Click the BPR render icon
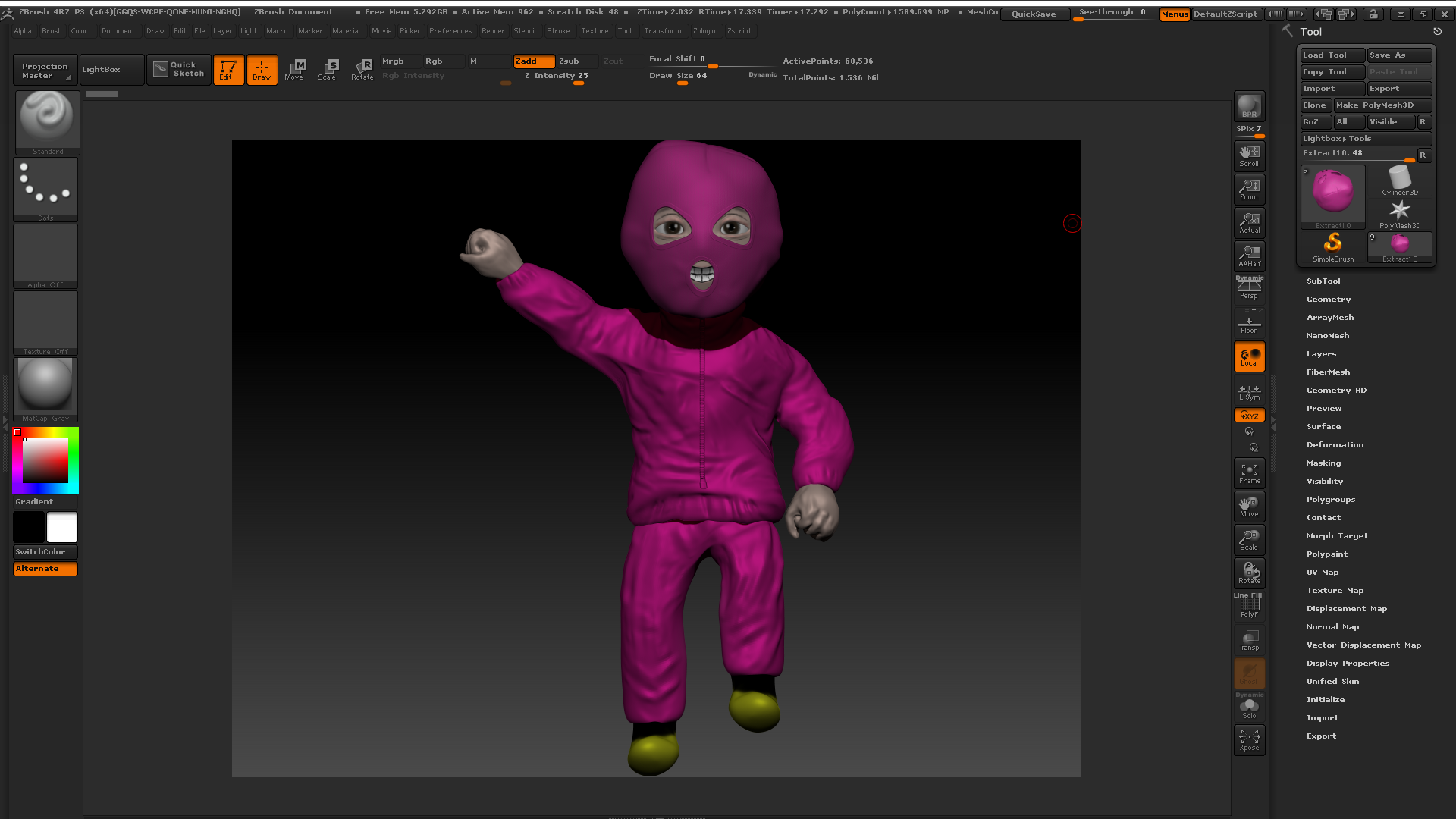Viewport: 1456px width, 819px height. coord(1249,106)
